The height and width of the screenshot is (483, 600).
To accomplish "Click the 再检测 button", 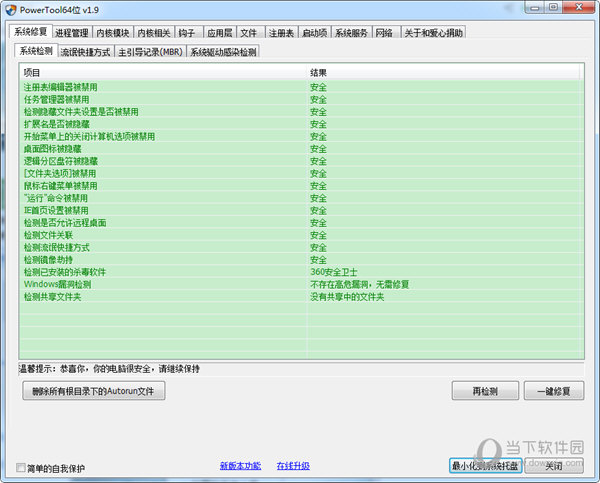I will coord(485,391).
